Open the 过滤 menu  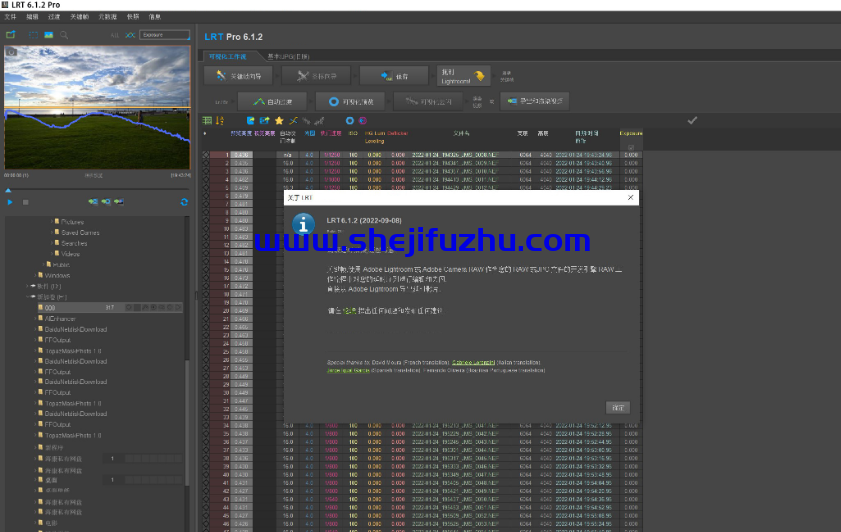tap(54, 17)
